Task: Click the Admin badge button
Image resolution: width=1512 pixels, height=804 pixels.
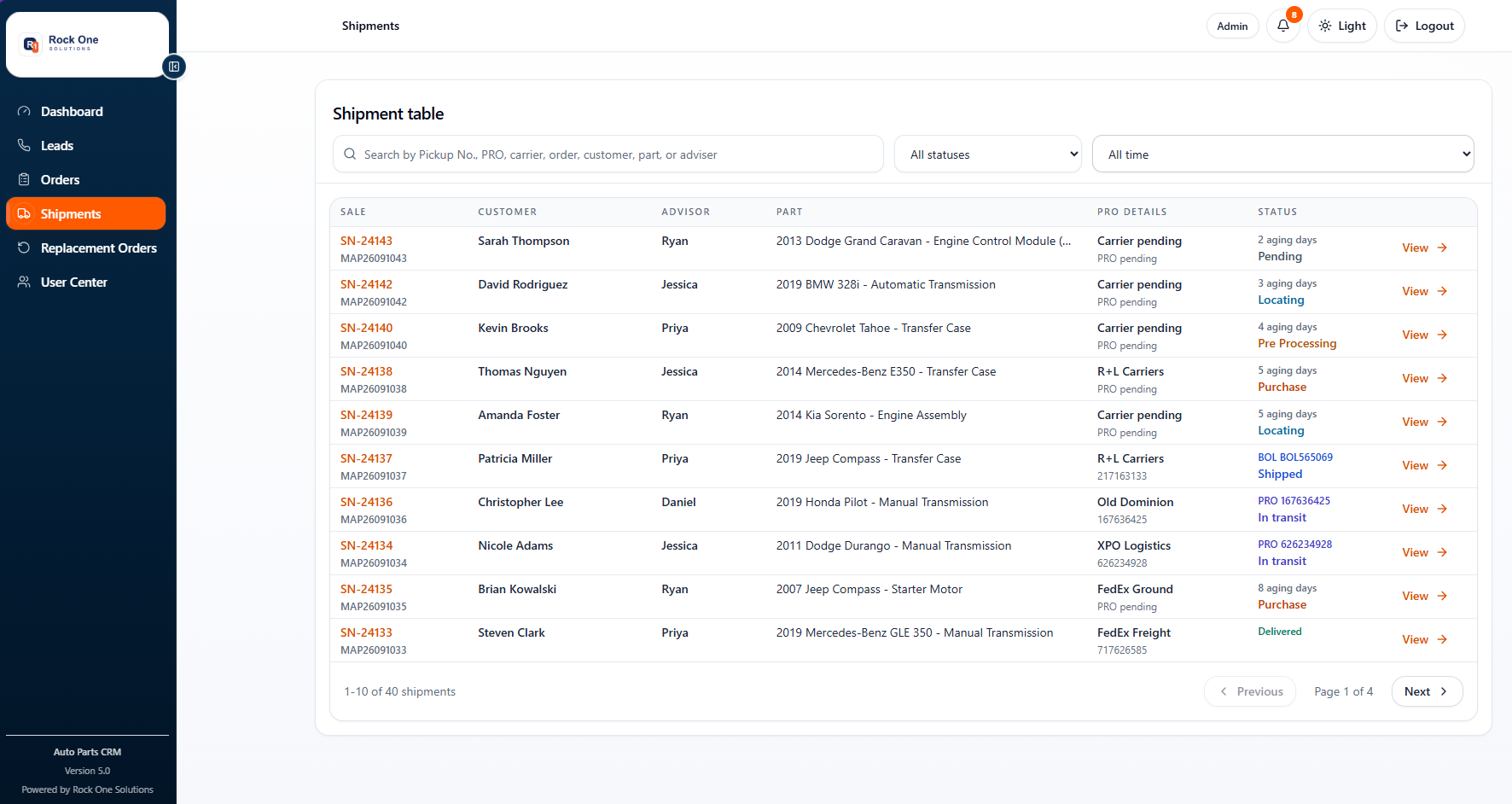Action: tap(1232, 26)
